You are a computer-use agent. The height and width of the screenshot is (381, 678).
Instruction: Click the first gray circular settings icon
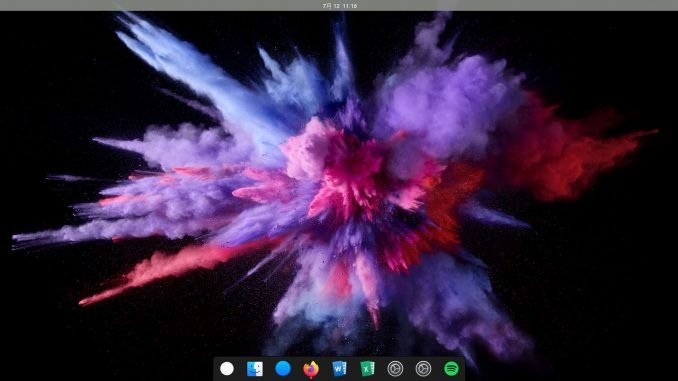pos(395,368)
